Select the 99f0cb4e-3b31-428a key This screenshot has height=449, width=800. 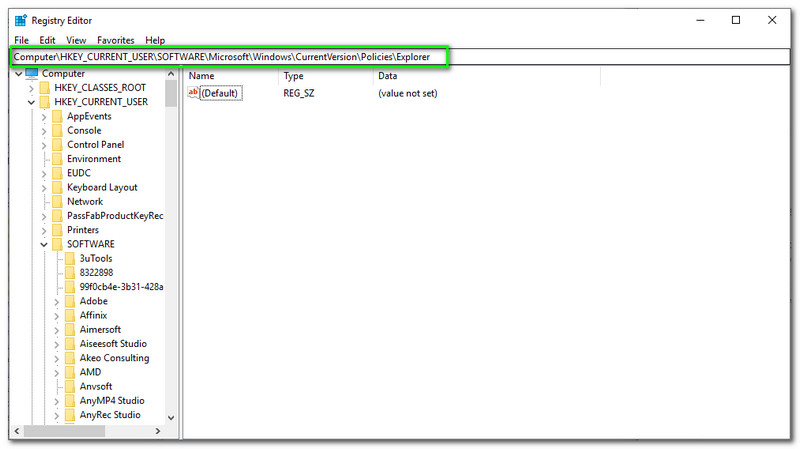point(121,287)
